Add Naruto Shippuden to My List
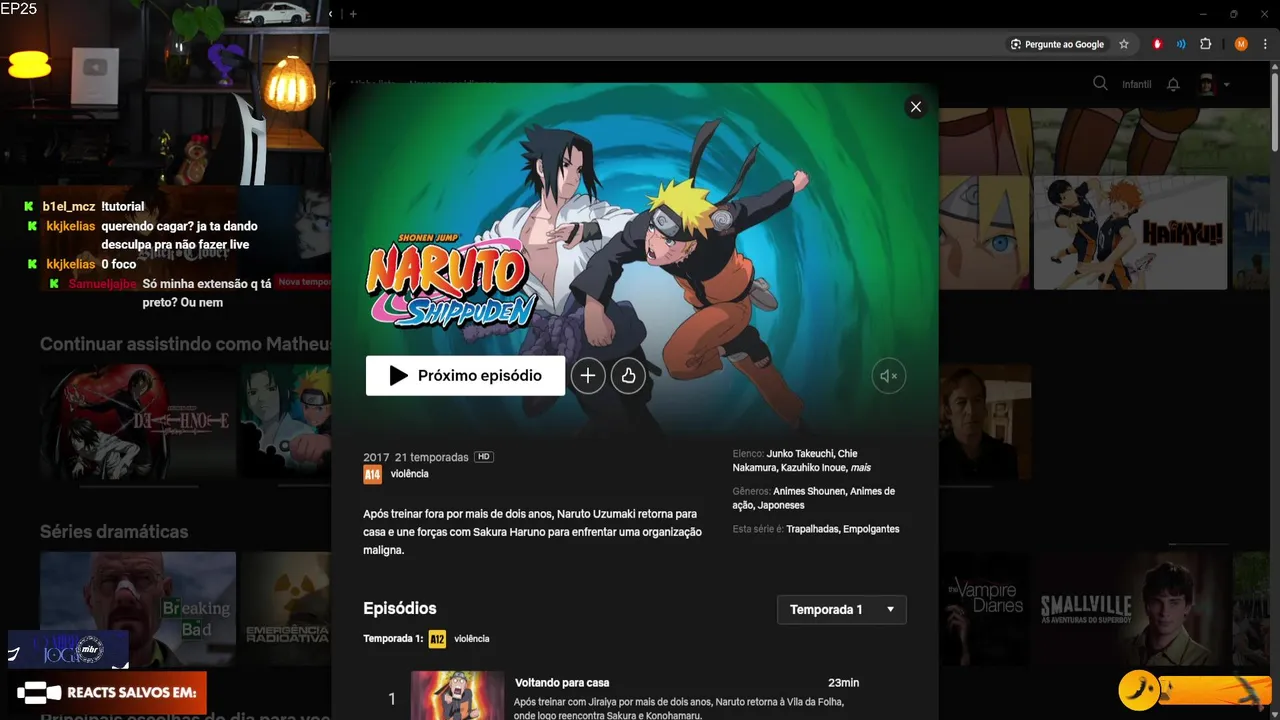Image resolution: width=1280 pixels, height=720 pixels. [x=588, y=376]
